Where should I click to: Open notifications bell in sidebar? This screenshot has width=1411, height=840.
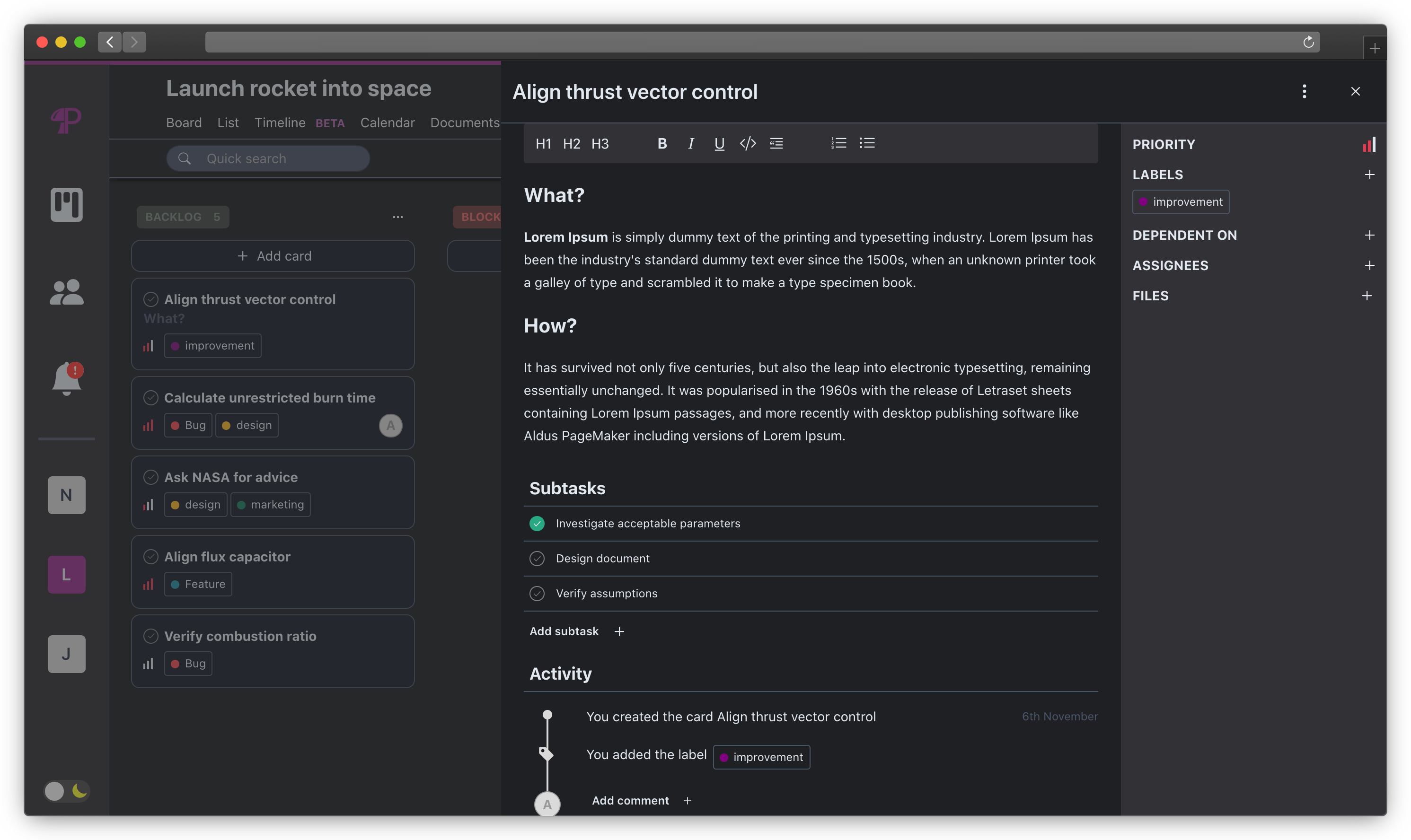pyautogui.click(x=67, y=378)
